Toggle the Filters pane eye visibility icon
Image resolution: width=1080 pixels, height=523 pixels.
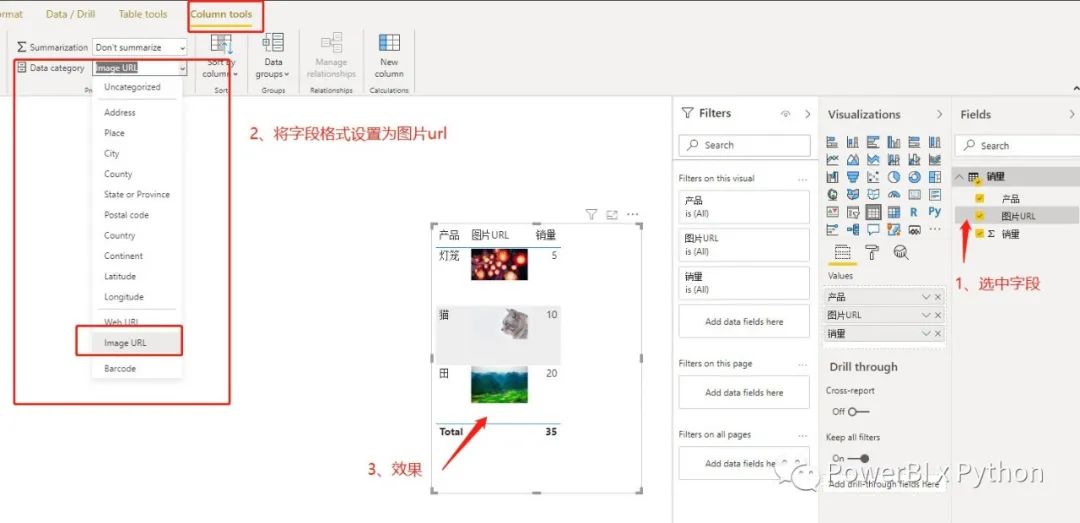785,114
